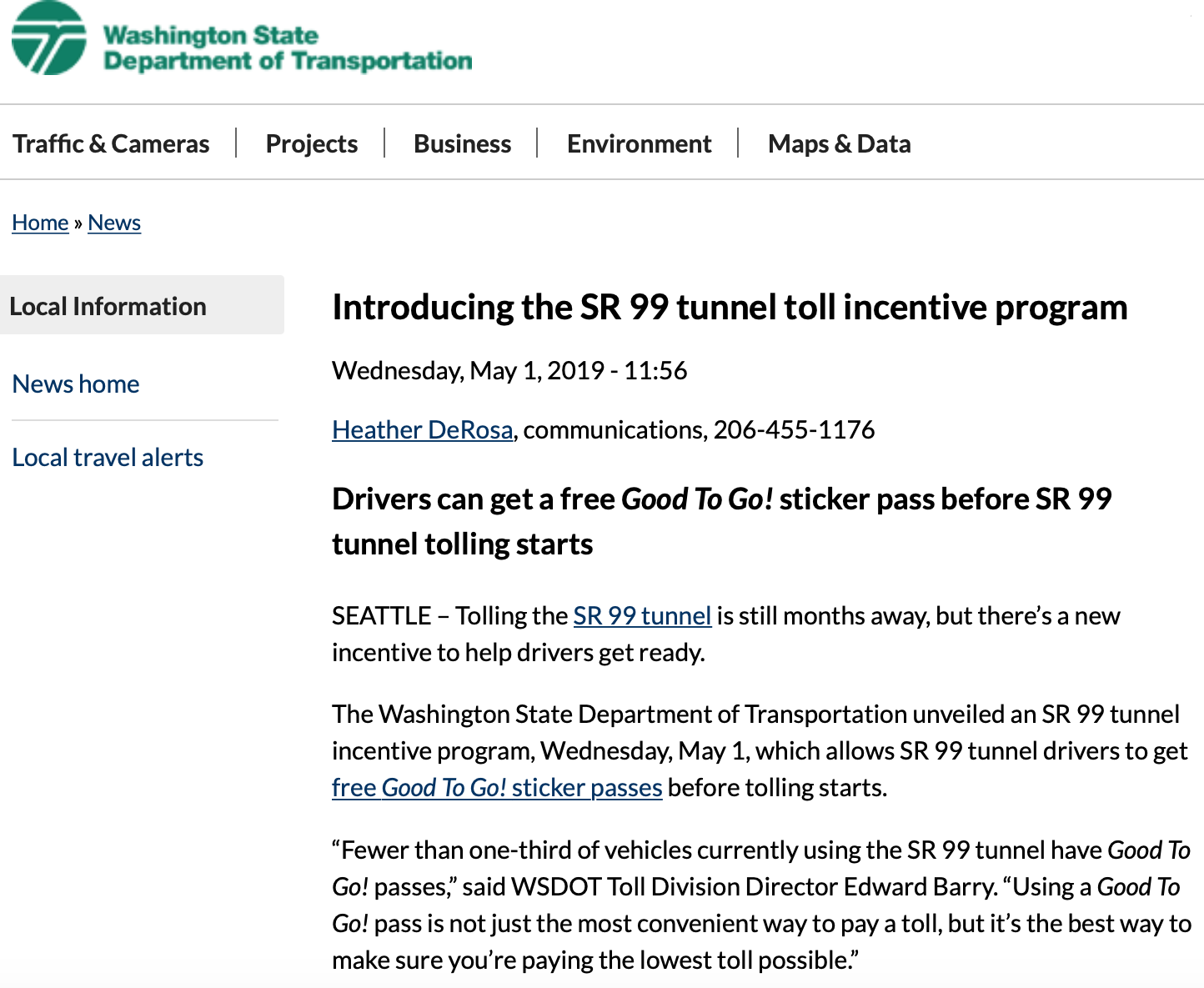Follow the SR 99 tunnel link
The height and width of the screenshot is (988, 1204).
click(642, 615)
